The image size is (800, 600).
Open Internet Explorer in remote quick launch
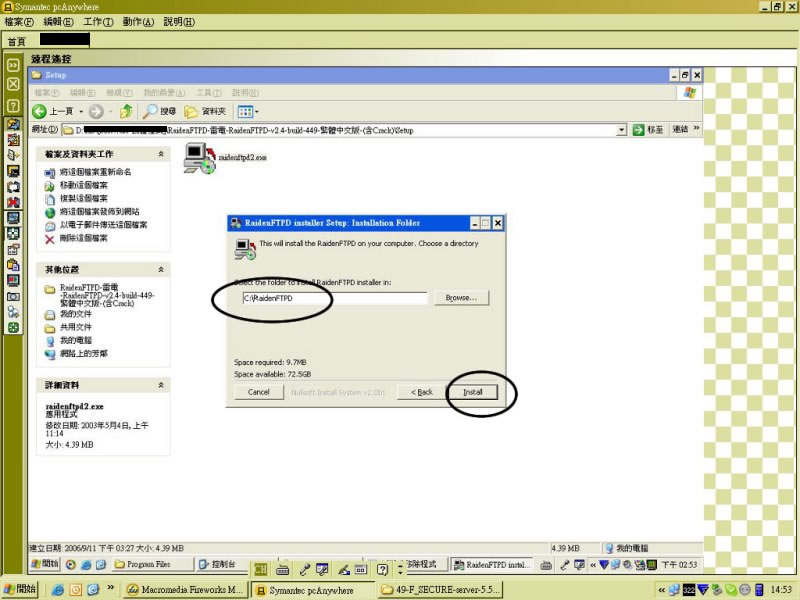pos(86,564)
